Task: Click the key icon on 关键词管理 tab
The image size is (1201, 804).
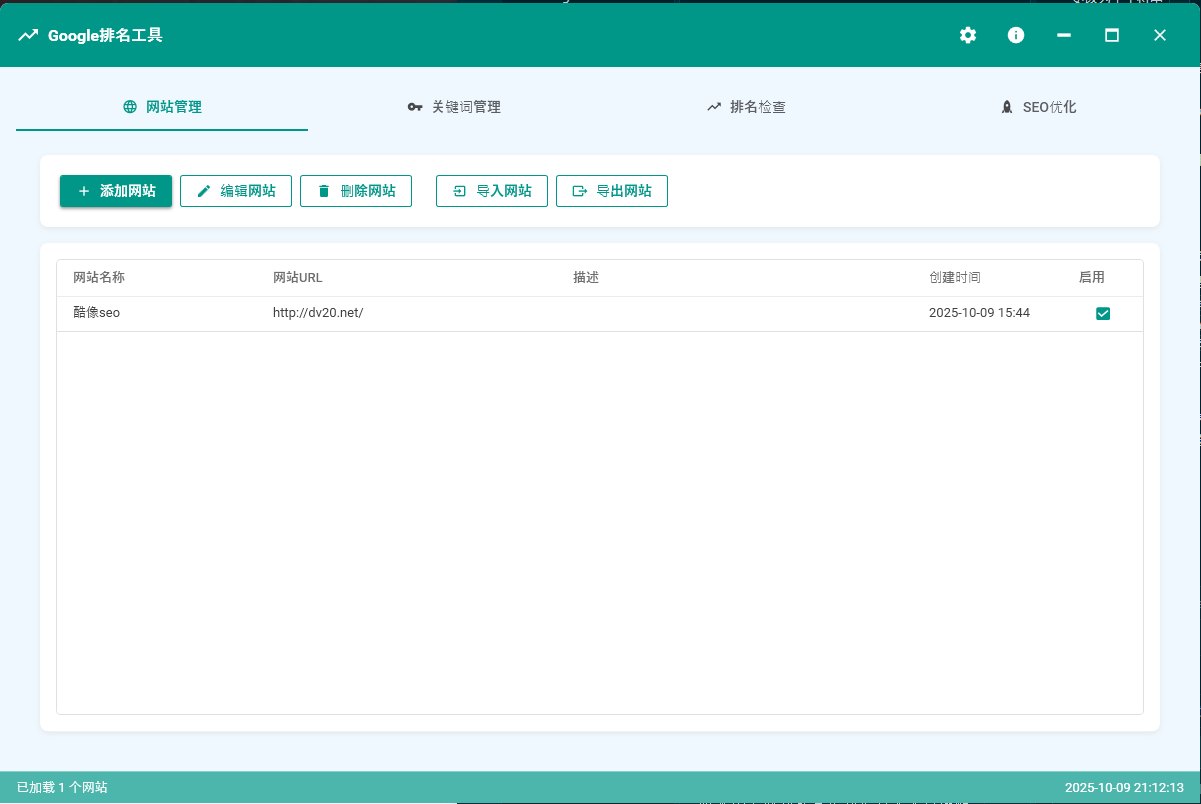Action: coord(415,107)
